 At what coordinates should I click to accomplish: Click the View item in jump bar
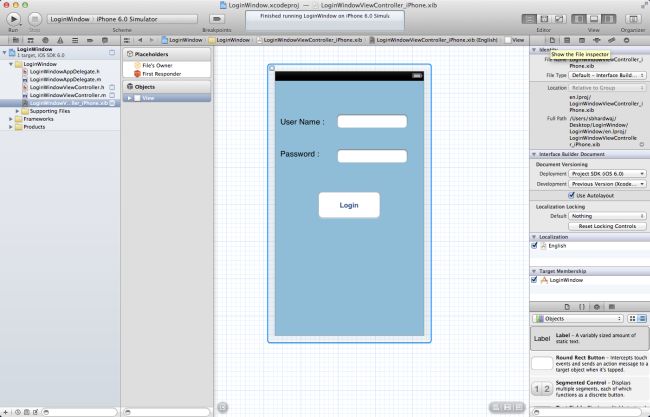coord(515,40)
